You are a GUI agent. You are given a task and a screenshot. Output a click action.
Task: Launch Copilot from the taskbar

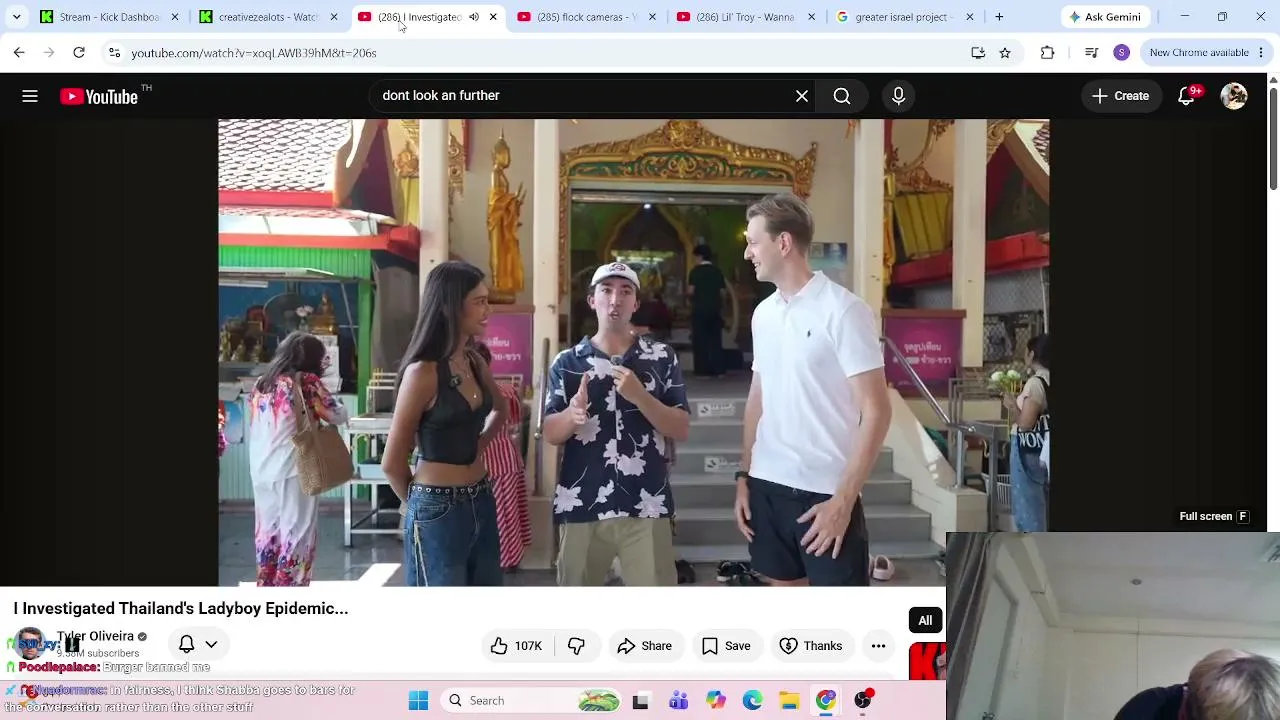click(x=715, y=701)
